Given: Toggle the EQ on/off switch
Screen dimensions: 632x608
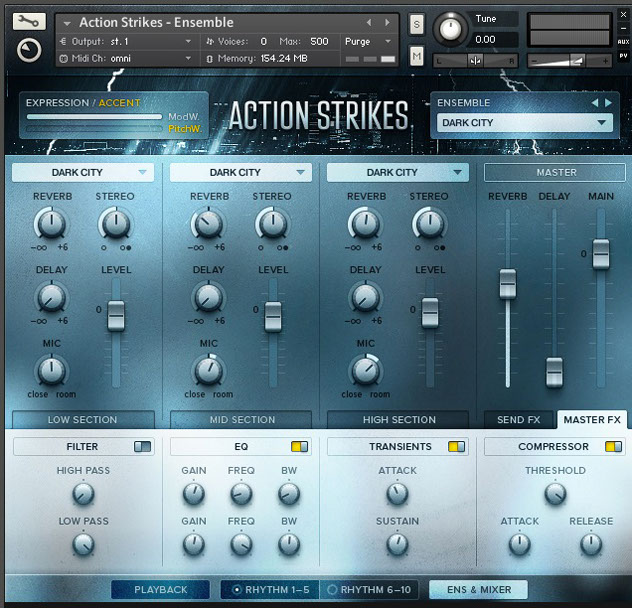Looking at the screenshot, I should click(300, 447).
